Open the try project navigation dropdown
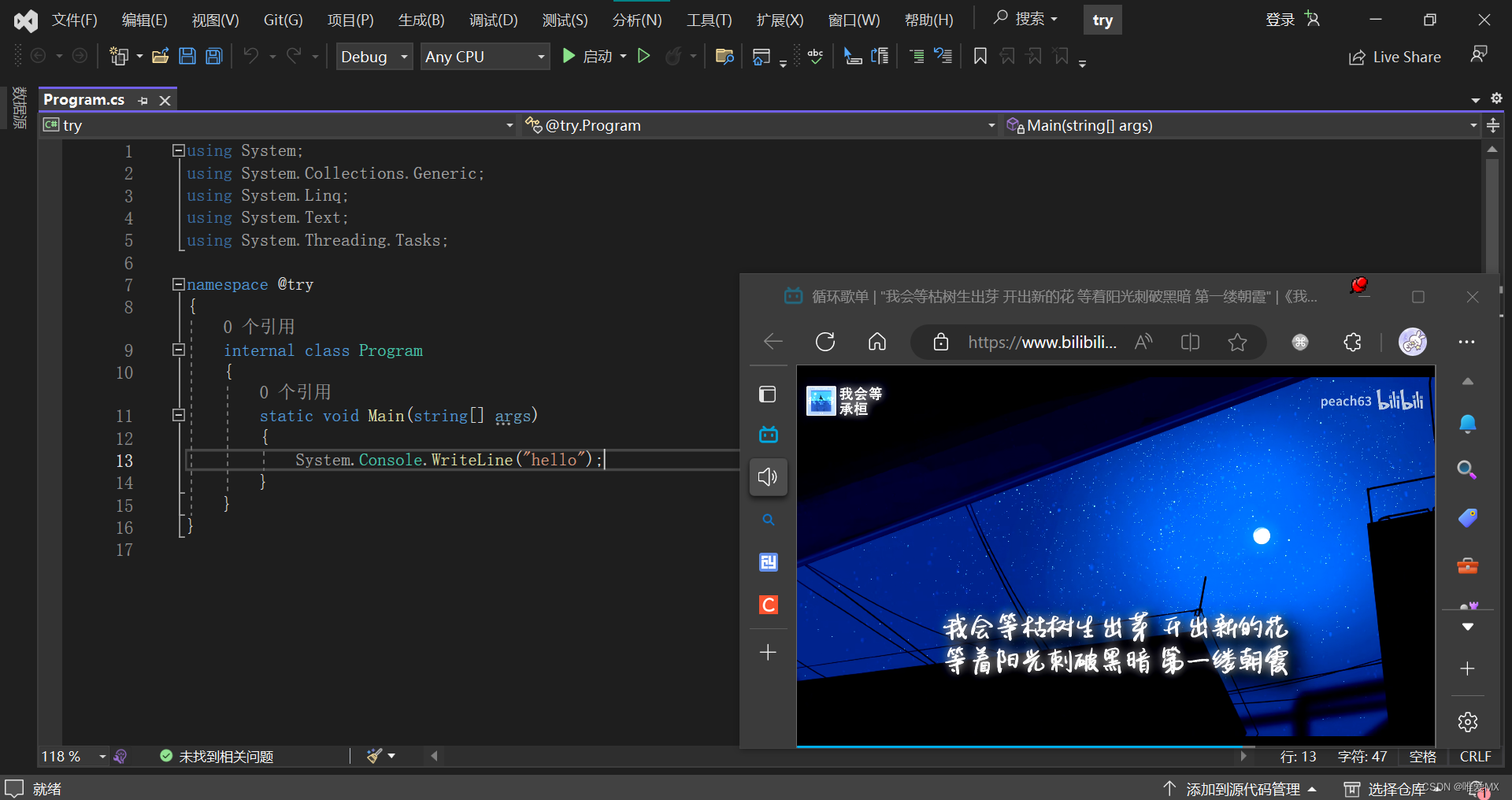This screenshot has height=800, width=1512. 279,125
